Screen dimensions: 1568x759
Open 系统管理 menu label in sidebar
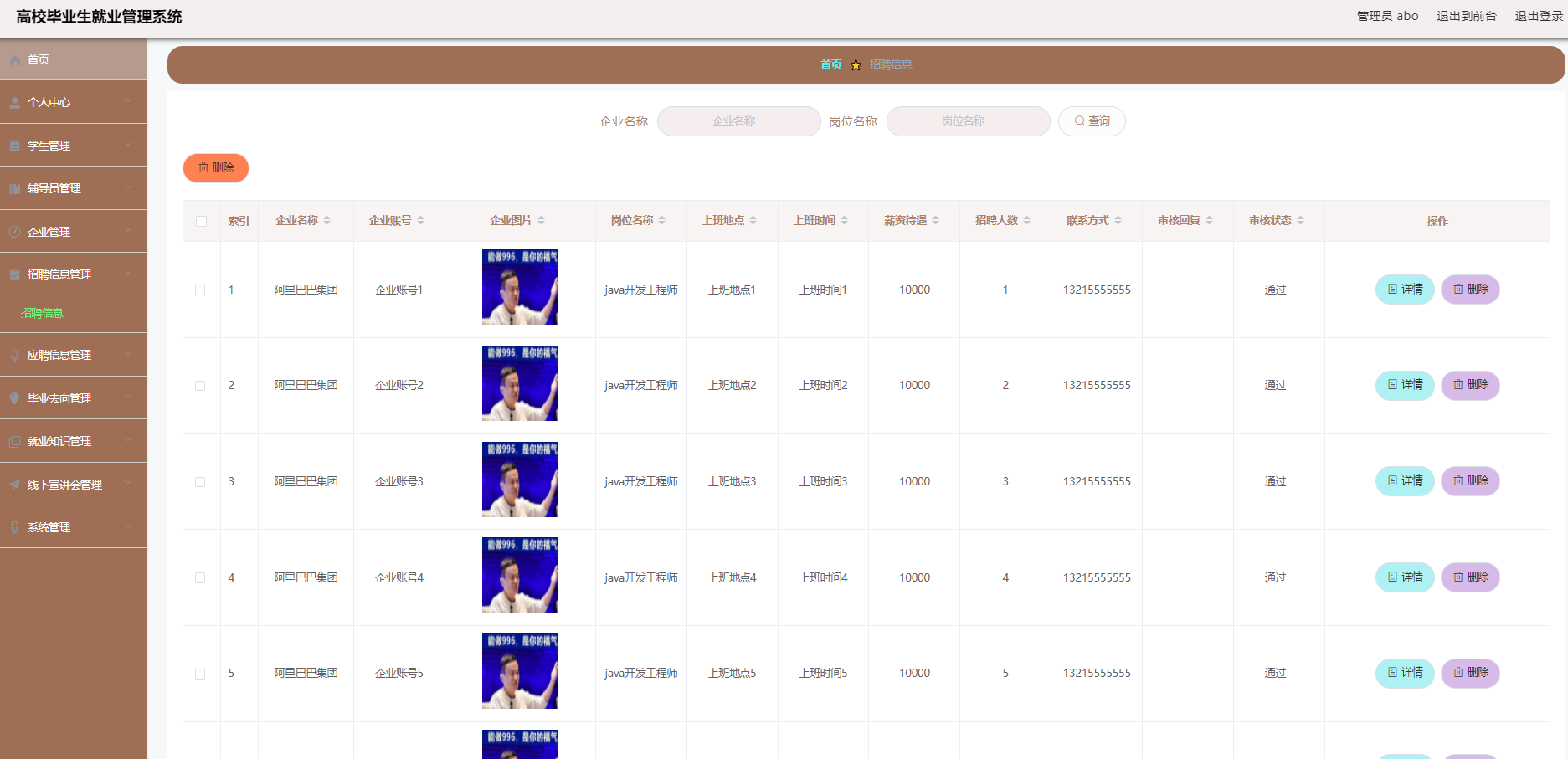49,527
